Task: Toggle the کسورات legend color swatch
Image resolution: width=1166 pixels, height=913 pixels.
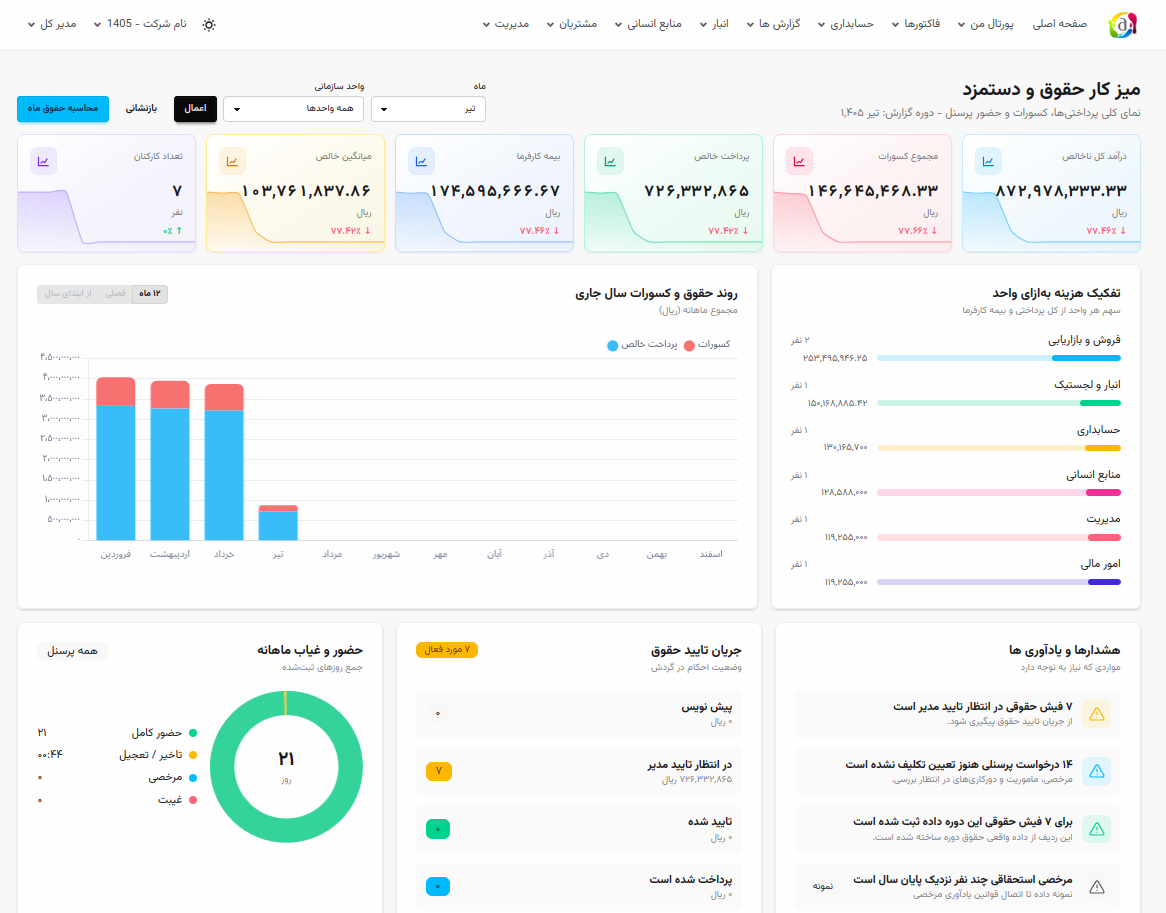Action: pos(689,345)
